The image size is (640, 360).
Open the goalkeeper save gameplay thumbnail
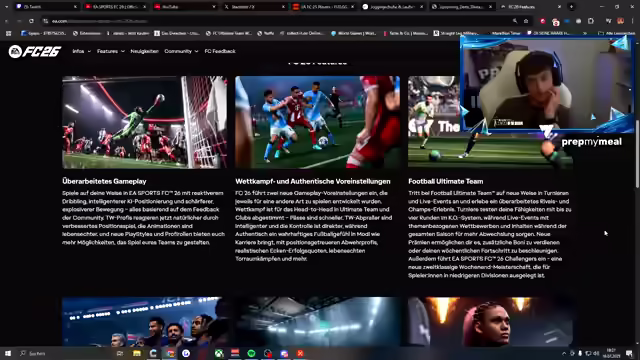pyautogui.click(x=144, y=122)
